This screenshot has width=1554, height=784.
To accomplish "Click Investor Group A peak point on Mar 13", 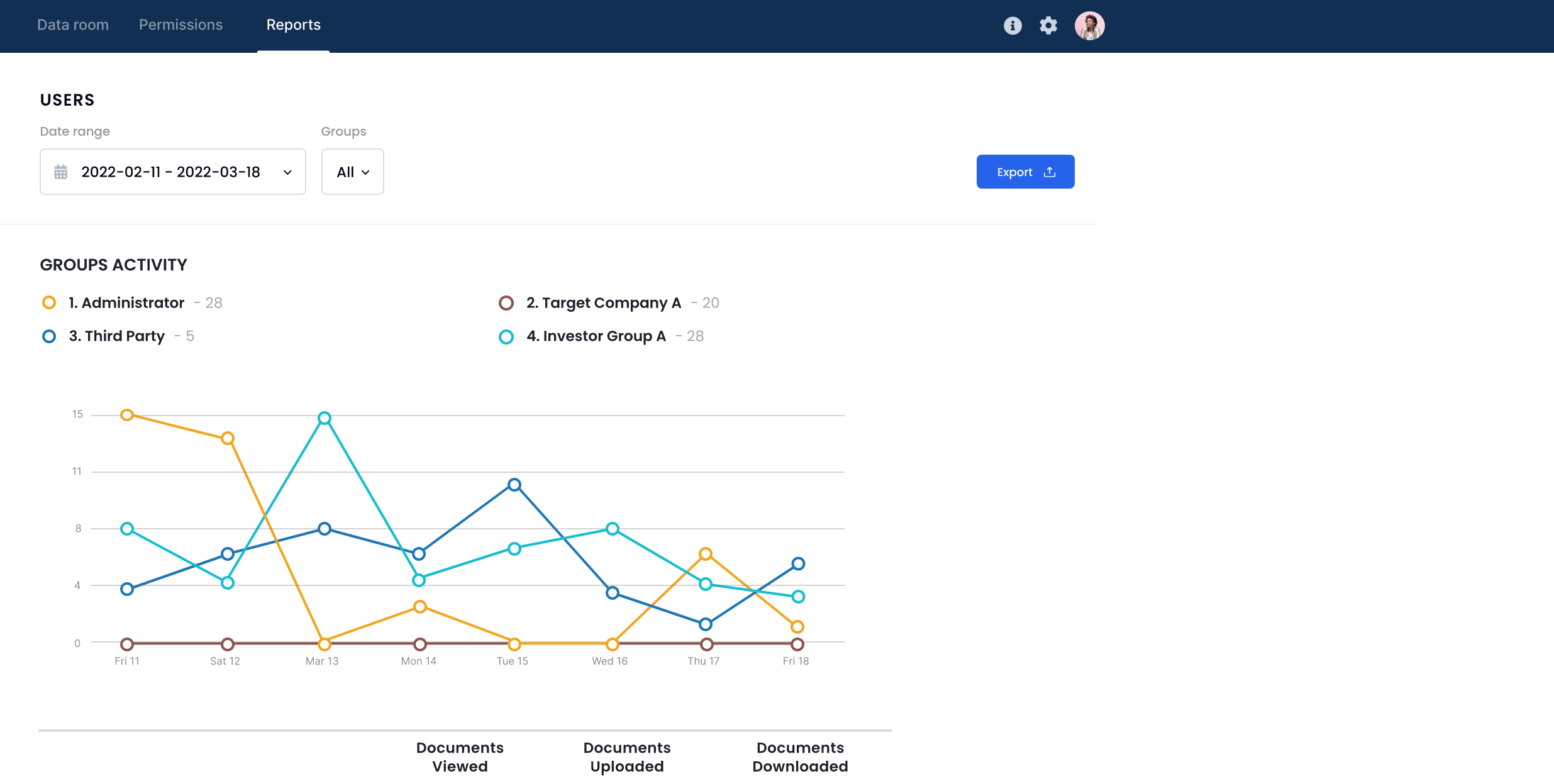I will tap(325, 418).
